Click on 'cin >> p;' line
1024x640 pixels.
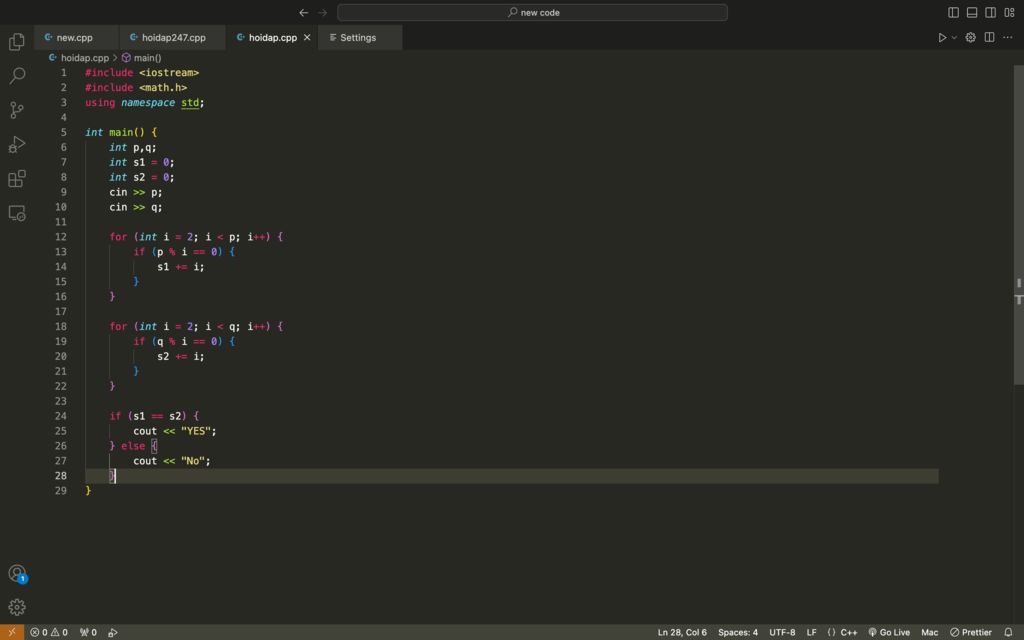136,192
